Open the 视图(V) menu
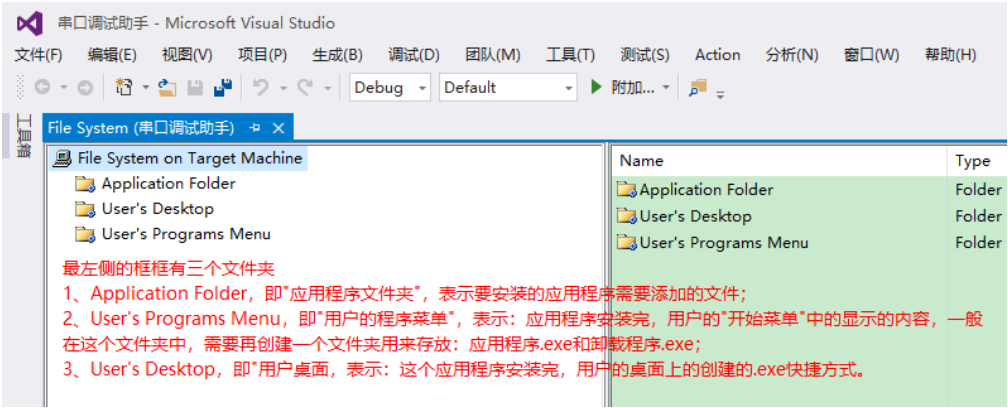This screenshot has width=1008, height=408. (187, 55)
